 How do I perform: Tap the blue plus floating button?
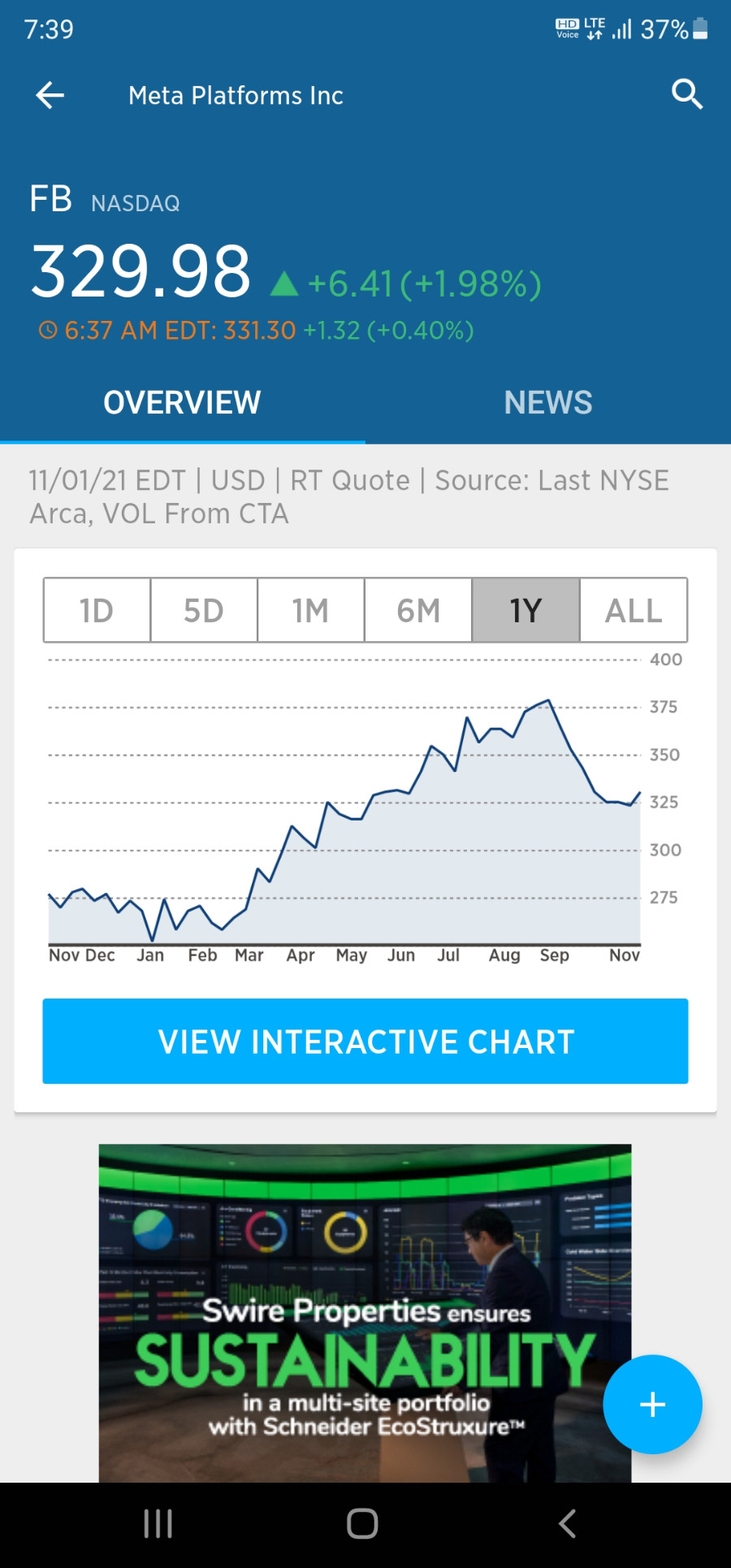652,1404
